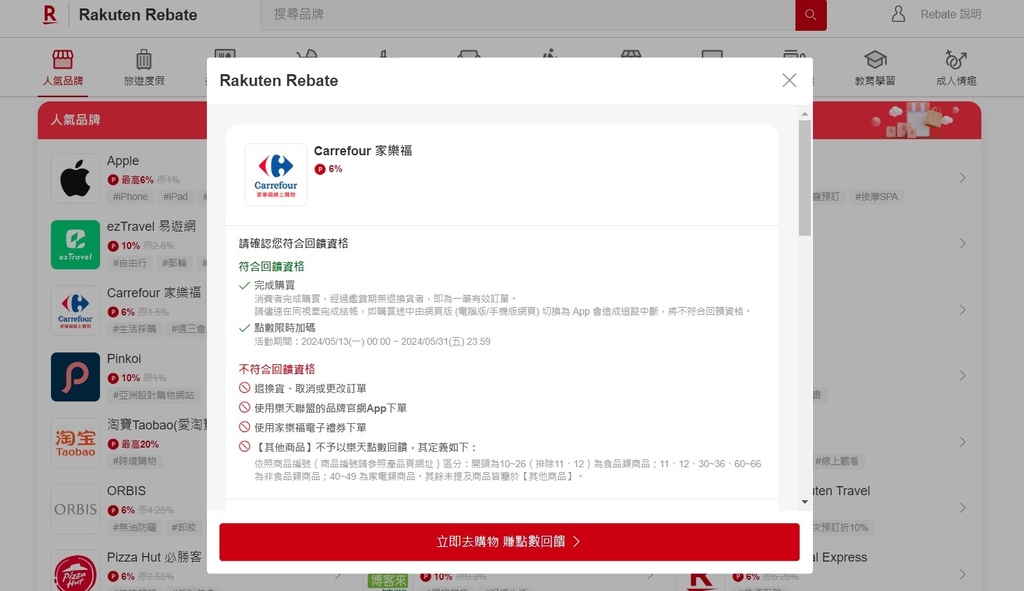Click the ORBIS brand logo
1024x591 pixels.
pyautogui.click(x=75, y=509)
